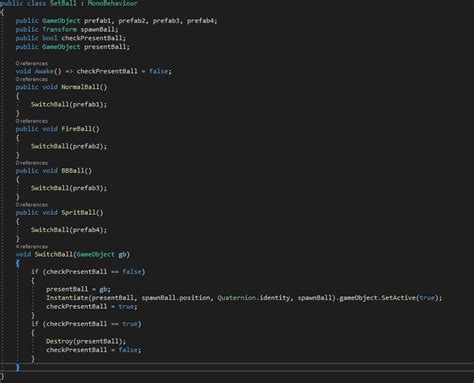Place cursor on the SwitchBall(prefab1) call
Screen dimensions: 474x383
(x=69, y=104)
